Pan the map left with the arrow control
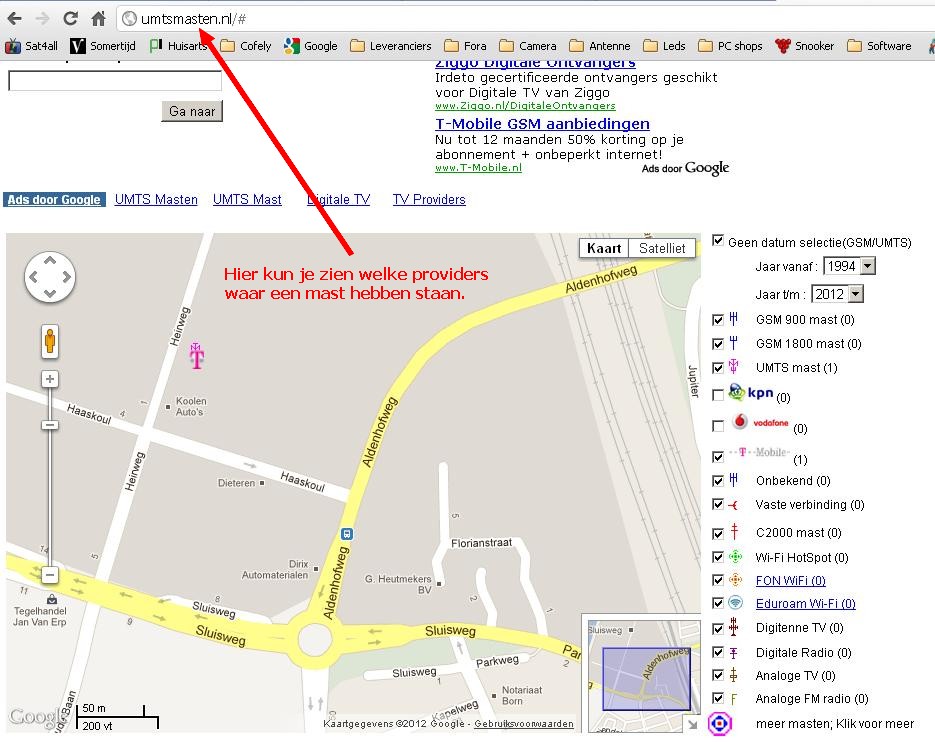Viewport: 935px width, 742px height. point(33,277)
